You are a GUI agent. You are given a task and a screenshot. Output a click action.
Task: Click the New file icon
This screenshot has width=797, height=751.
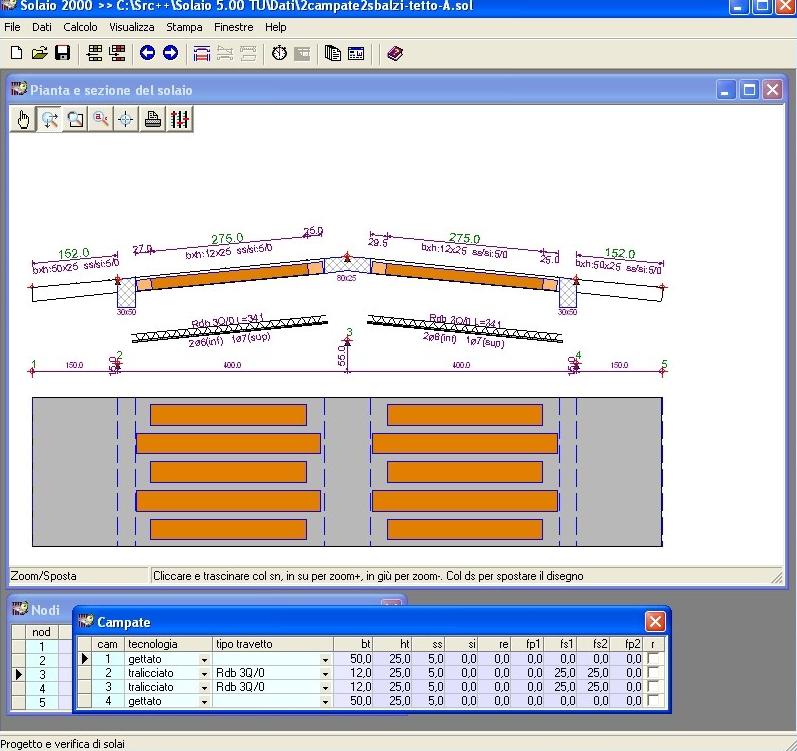(x=15, y=53)
